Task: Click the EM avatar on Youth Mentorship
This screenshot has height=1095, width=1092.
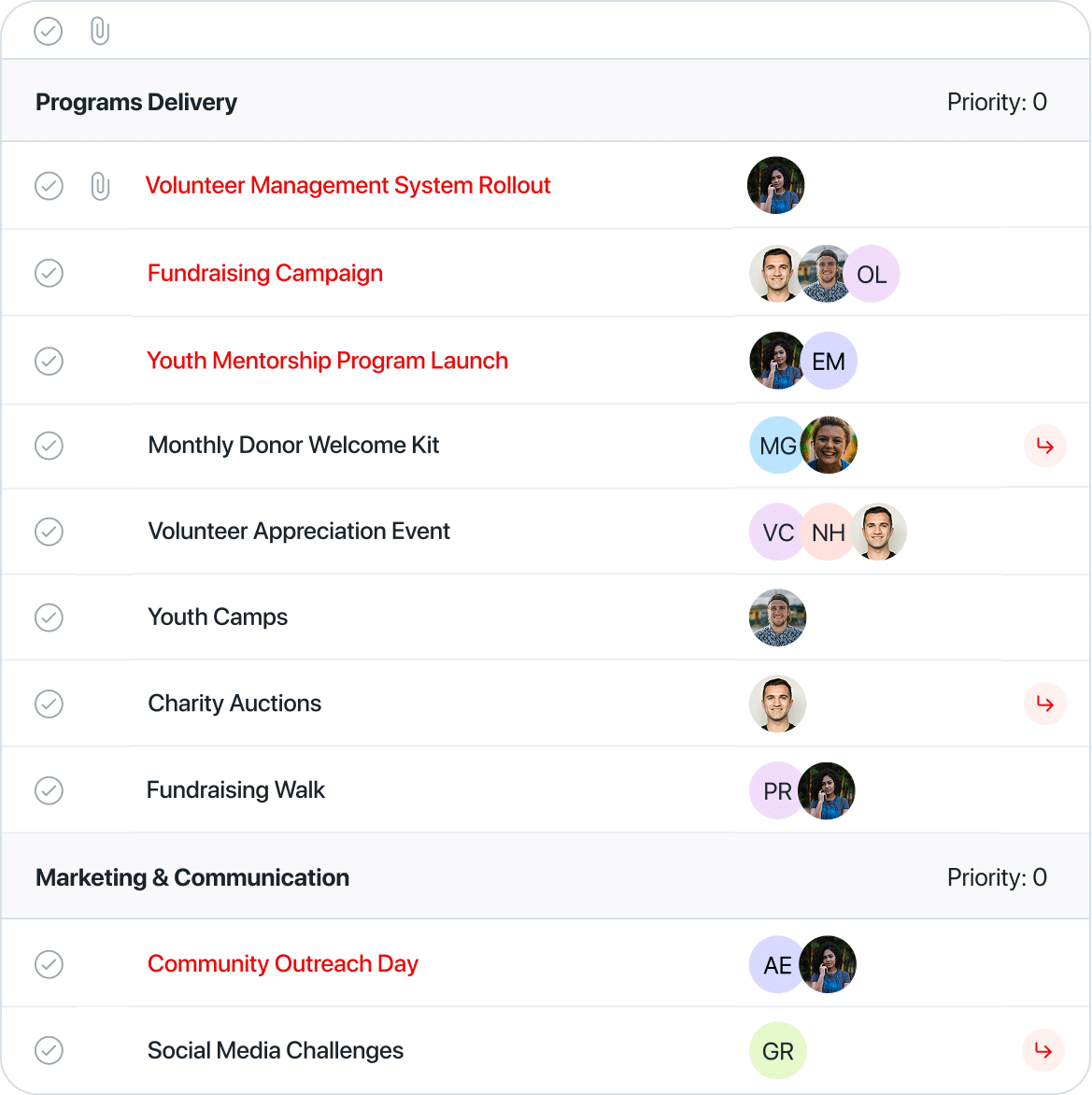Action: tap(829, 361)
